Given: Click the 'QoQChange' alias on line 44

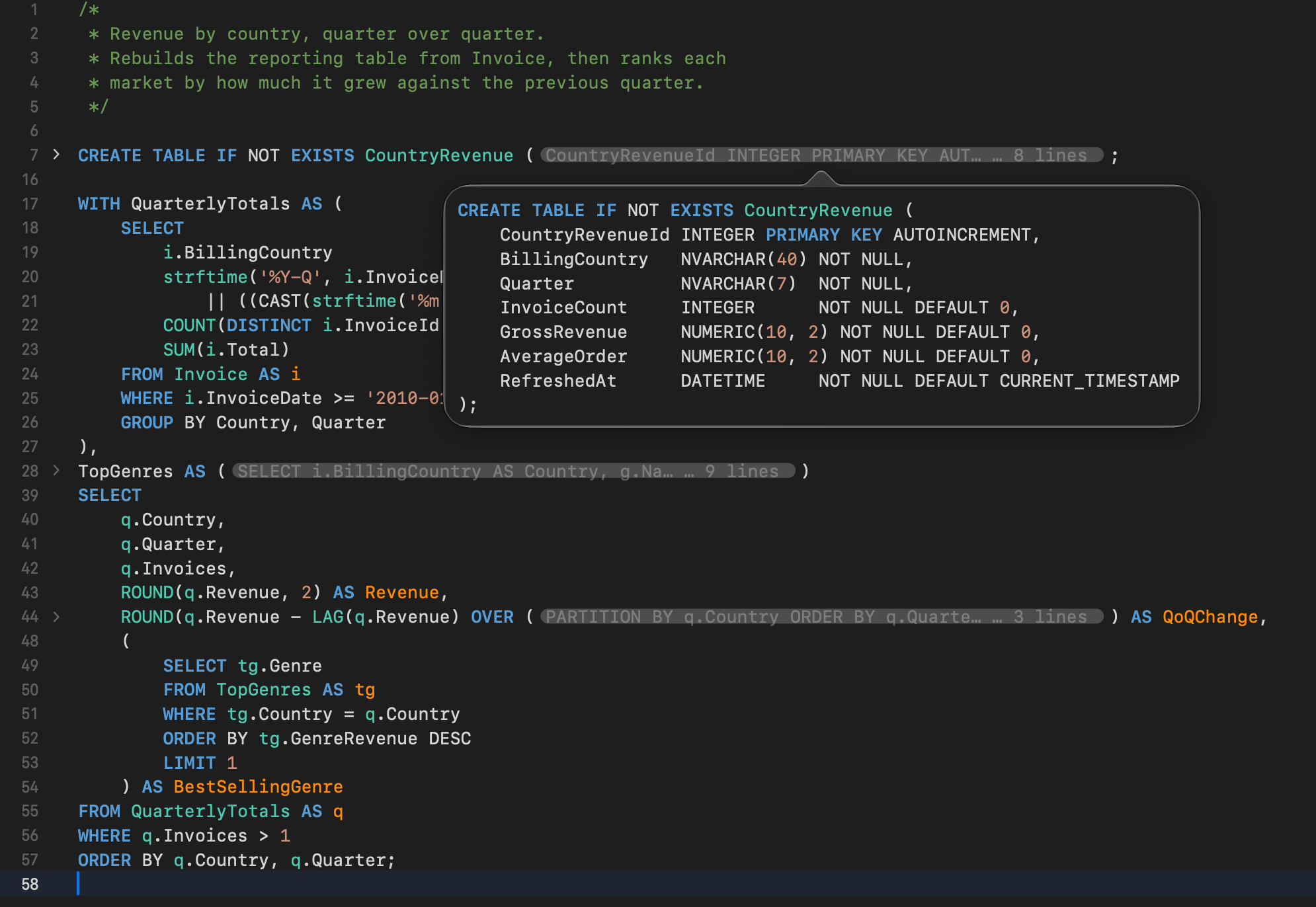Looking at the screenshot, I should coord(1210,617).
